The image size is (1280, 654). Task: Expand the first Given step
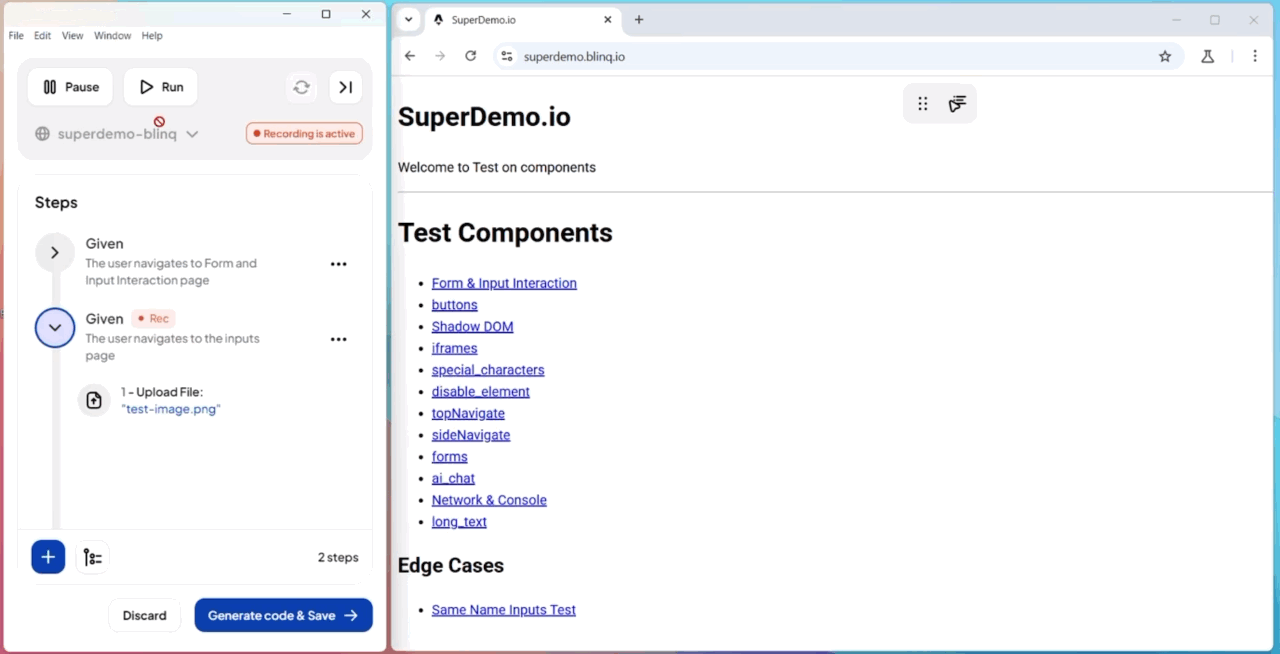55,253
